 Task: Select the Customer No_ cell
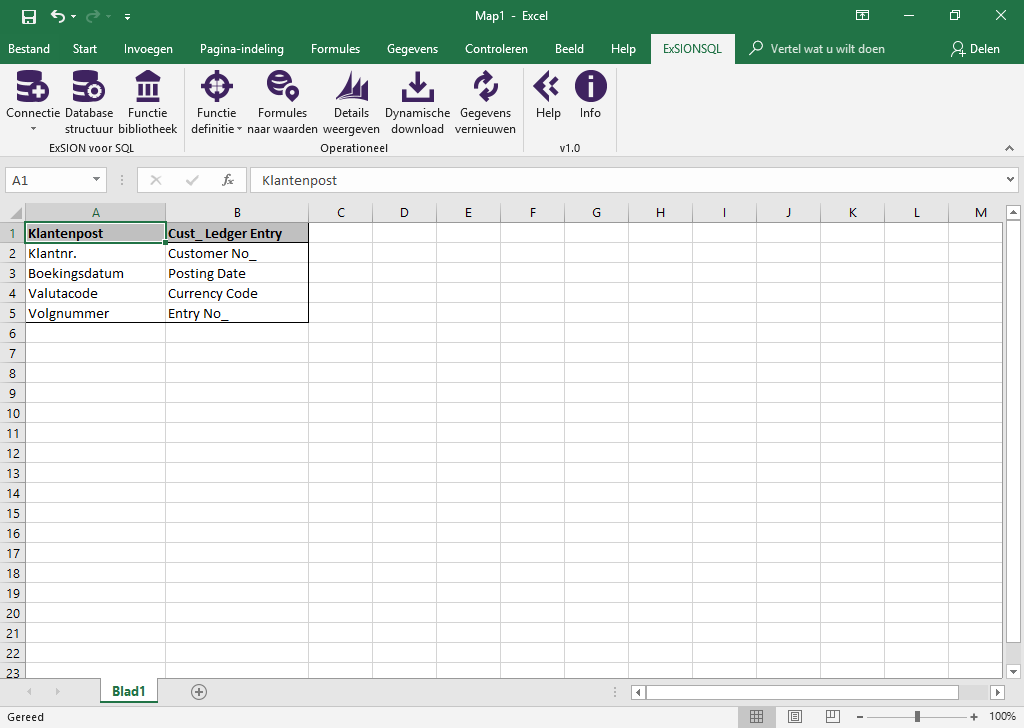[x=237, y=253]
